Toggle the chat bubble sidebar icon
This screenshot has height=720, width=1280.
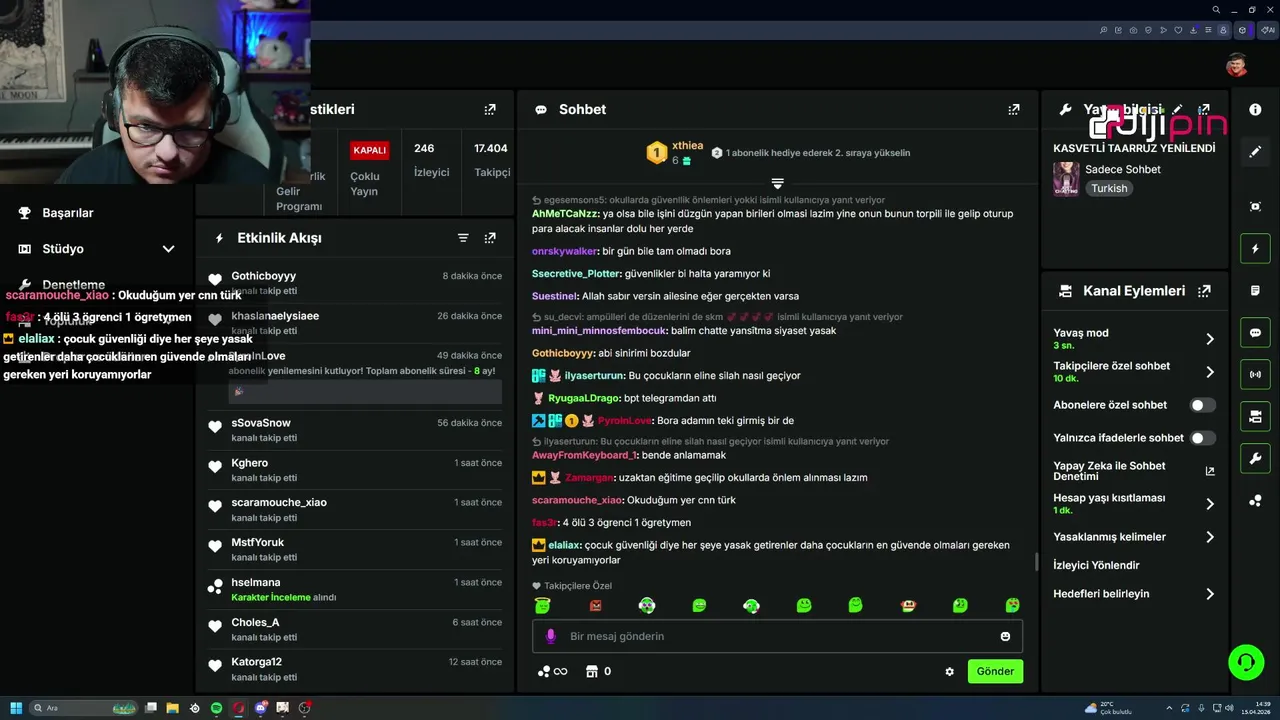coord(1255,333)
